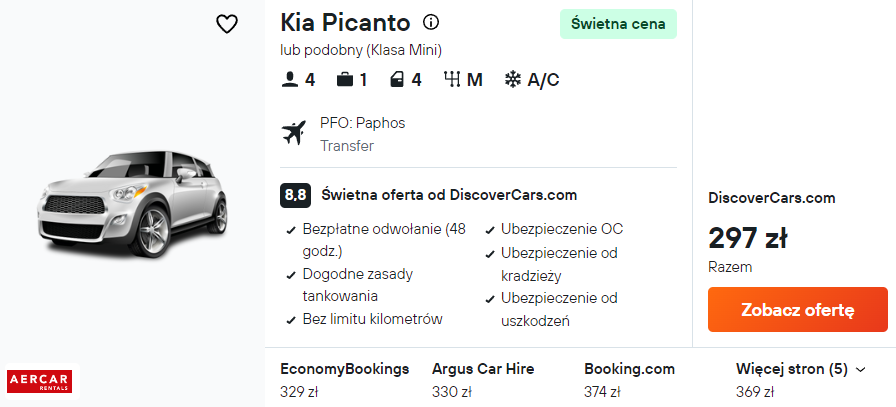Click the passenger seats icon showing 4
The image size is (896, 407).
click(290, 80)
